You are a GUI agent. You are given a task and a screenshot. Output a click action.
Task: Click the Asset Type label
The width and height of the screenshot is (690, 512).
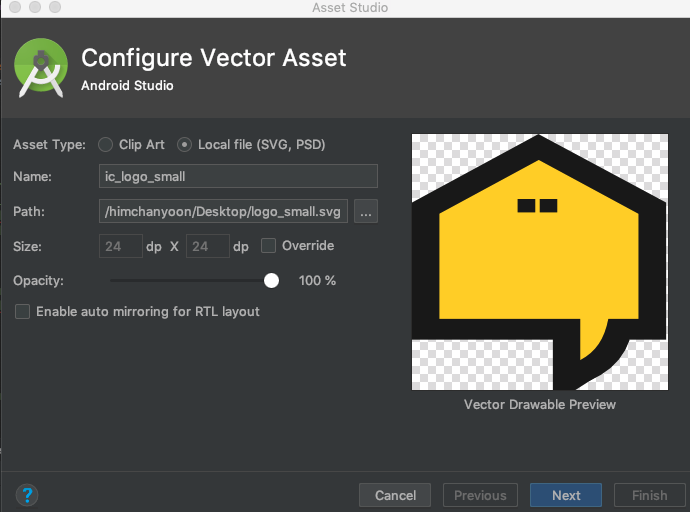(x=49, y=145)
